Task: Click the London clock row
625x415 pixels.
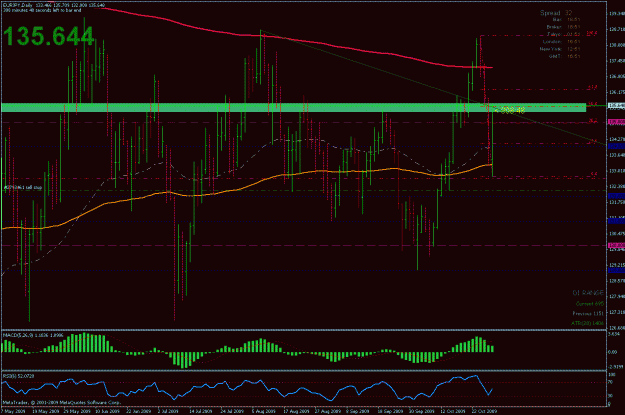Action: (x=561, y=41)
